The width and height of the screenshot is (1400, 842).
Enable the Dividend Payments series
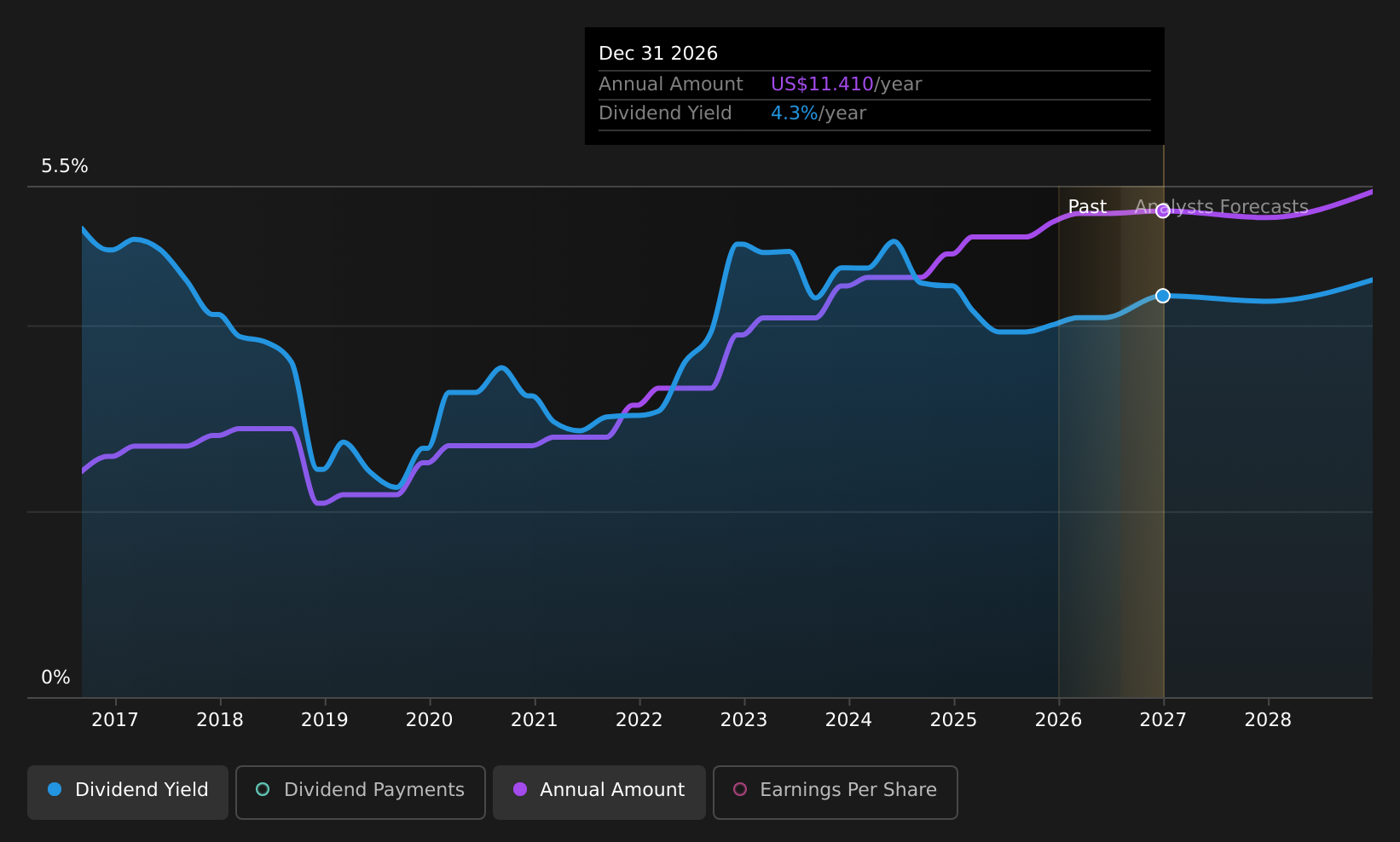360,792
